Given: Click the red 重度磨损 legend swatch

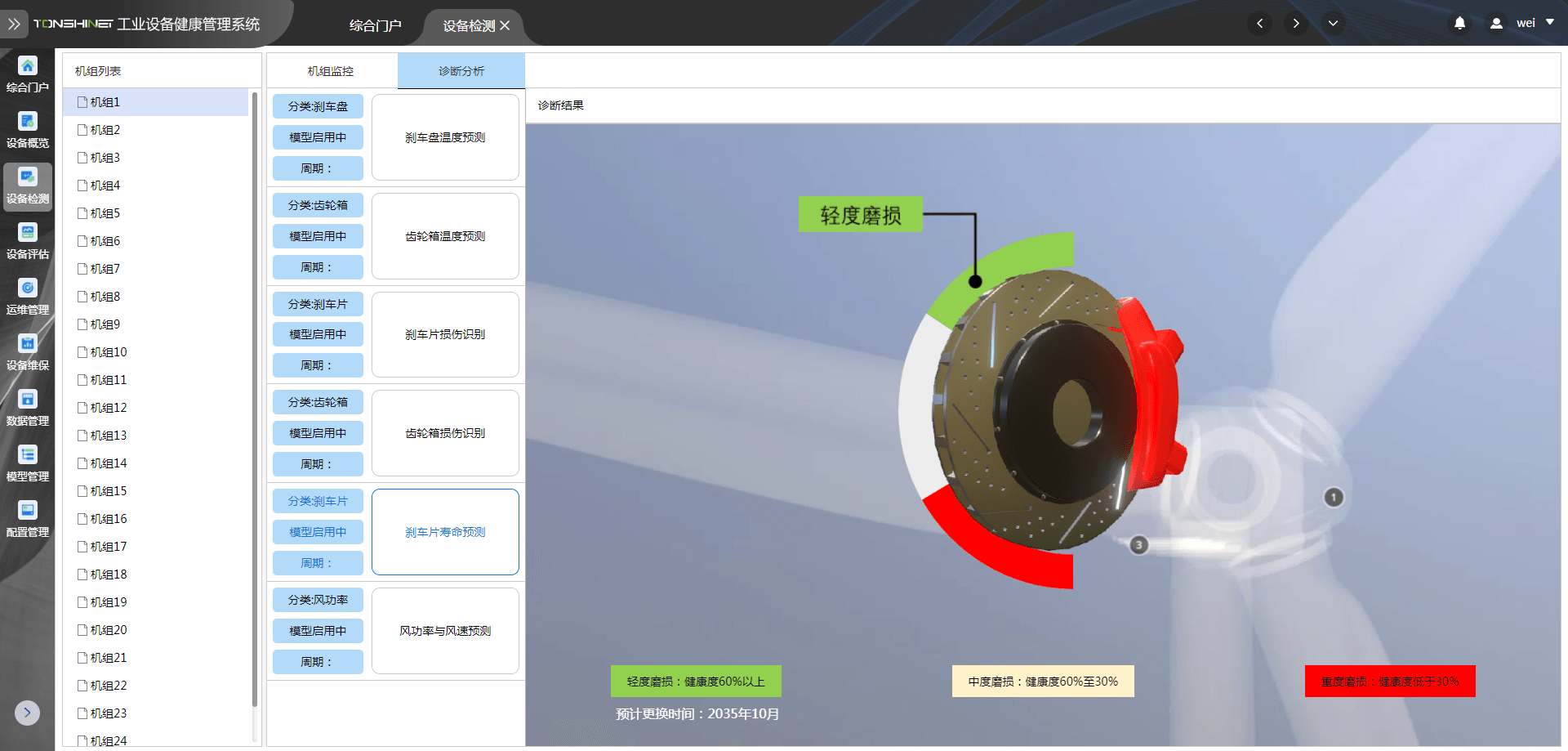Looking at the screenshot, I should click(x=1389, y=682).
